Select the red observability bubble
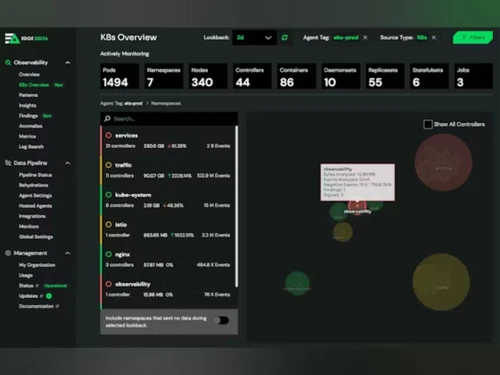Viewport: 500px width, 375px height. tap(357, 207)
